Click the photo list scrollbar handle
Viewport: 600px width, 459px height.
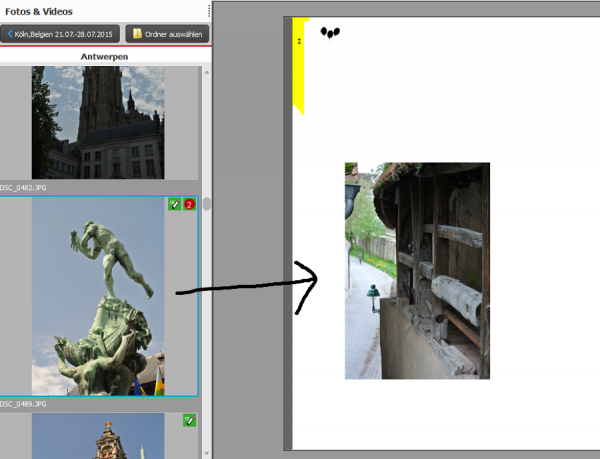click(207, 203)
